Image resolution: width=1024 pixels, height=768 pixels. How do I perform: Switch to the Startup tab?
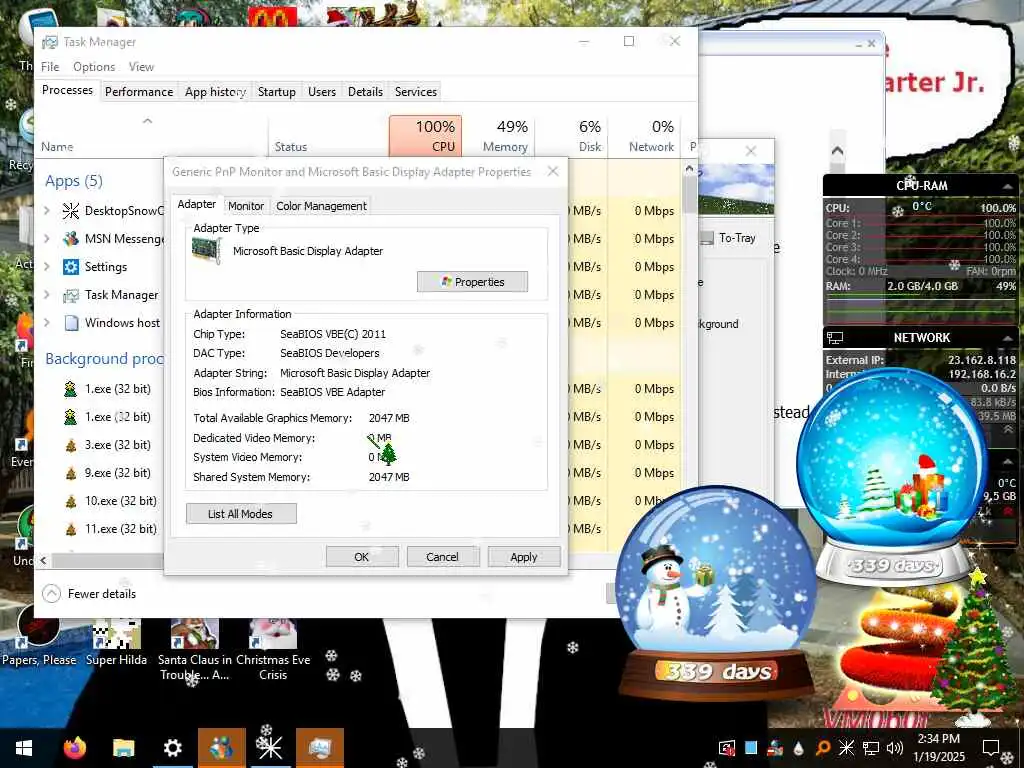pyautogui.click(x=277, y=92)
